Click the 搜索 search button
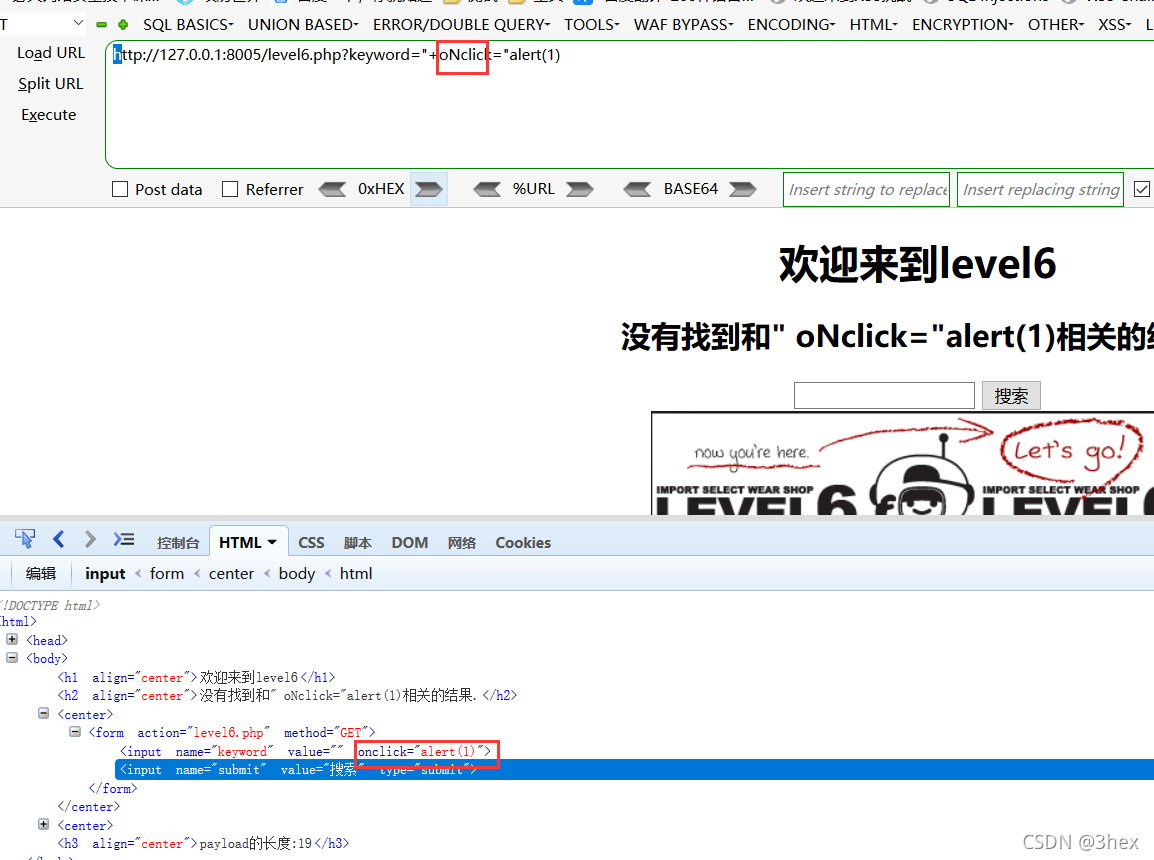The image size is (1154, 860). [x=1011, y=396]
